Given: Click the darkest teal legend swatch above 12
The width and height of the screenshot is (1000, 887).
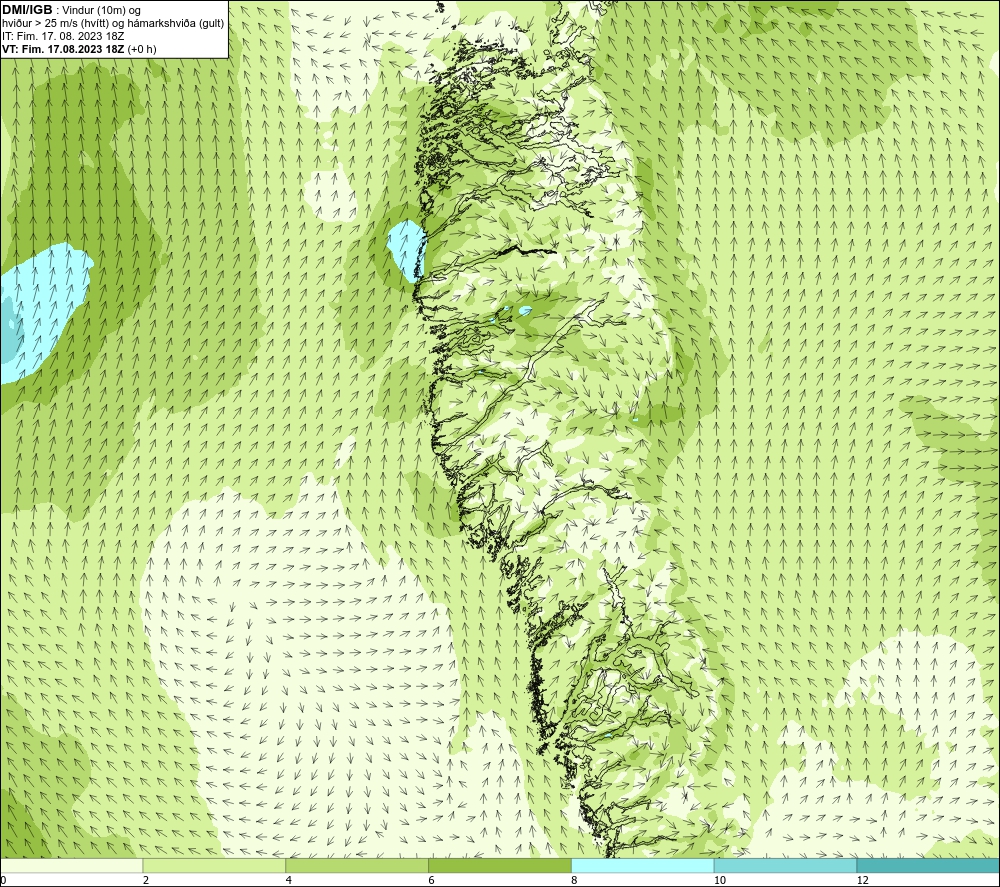Looking at the screenshot, I should [x=929, y=865].
